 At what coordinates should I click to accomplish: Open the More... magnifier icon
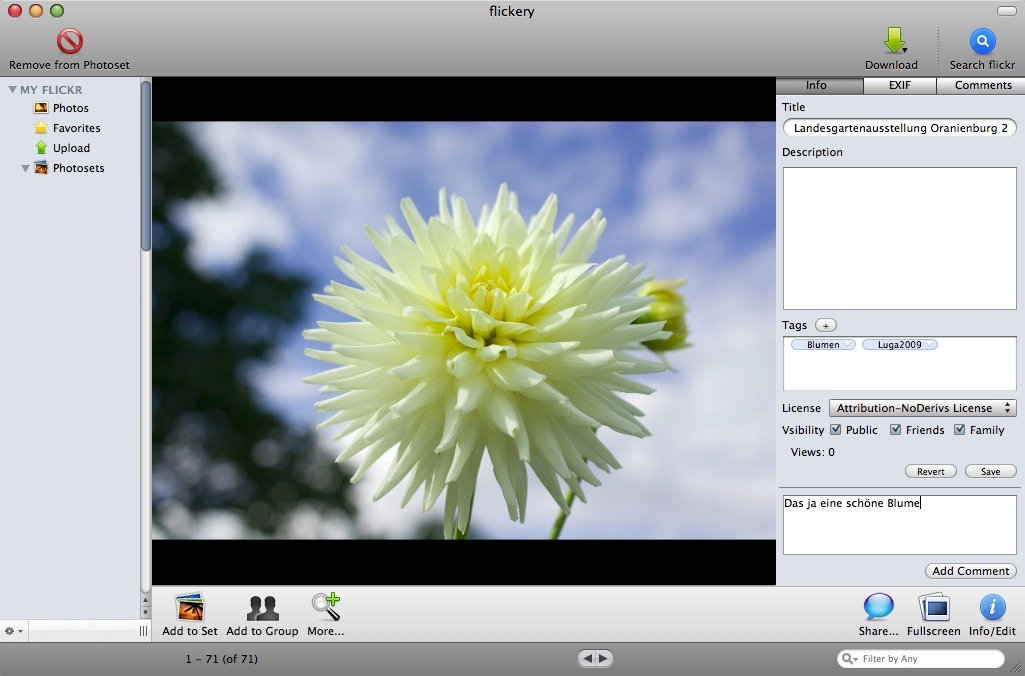[x=325, y=607]
